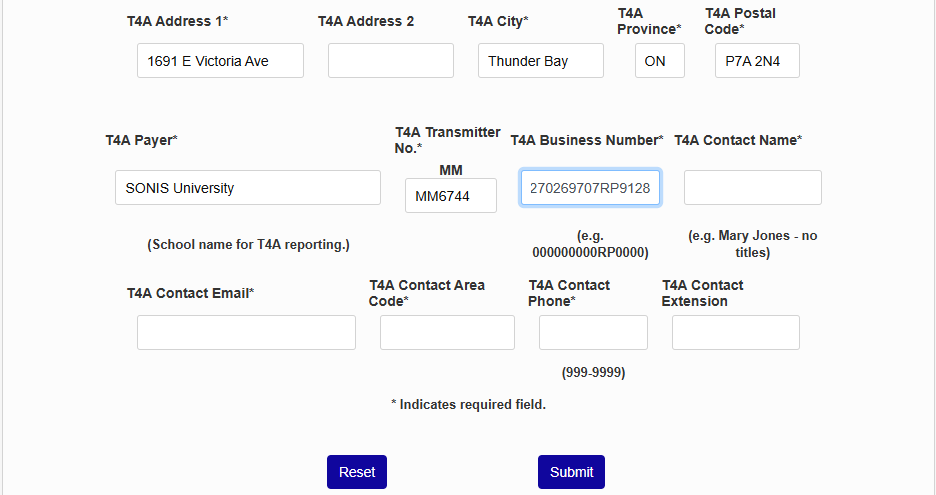936x495 pixels.
Task: Click the School name for T4A reporting hint
Action: [x=248, y=245]
